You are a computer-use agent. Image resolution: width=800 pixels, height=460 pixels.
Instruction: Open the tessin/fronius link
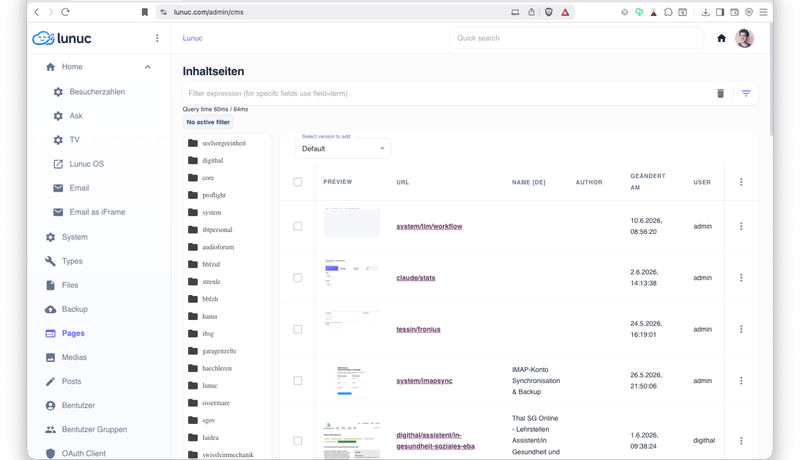click(x=418, y=329)
